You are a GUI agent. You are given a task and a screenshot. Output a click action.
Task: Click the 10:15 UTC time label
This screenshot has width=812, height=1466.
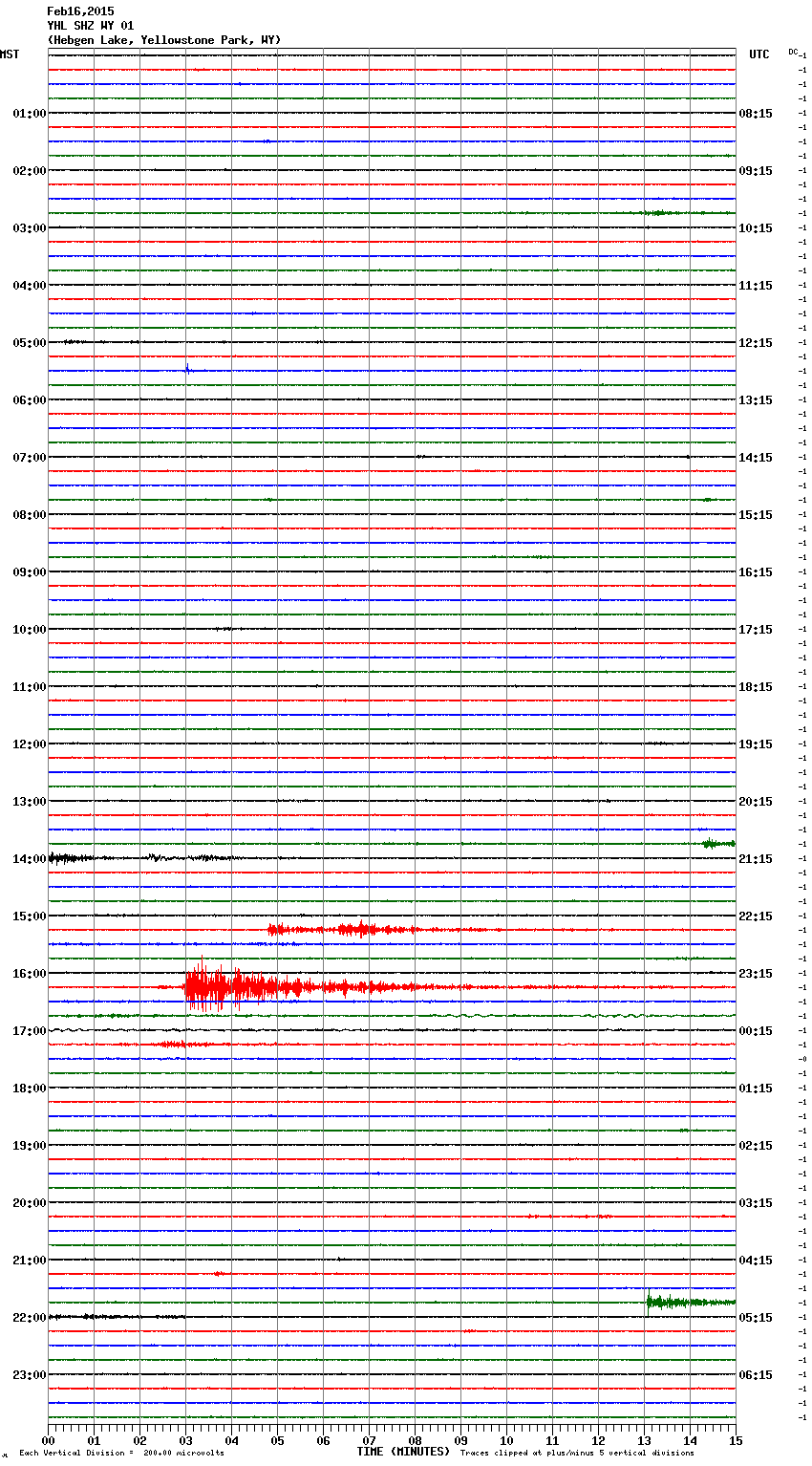(756, 228)
